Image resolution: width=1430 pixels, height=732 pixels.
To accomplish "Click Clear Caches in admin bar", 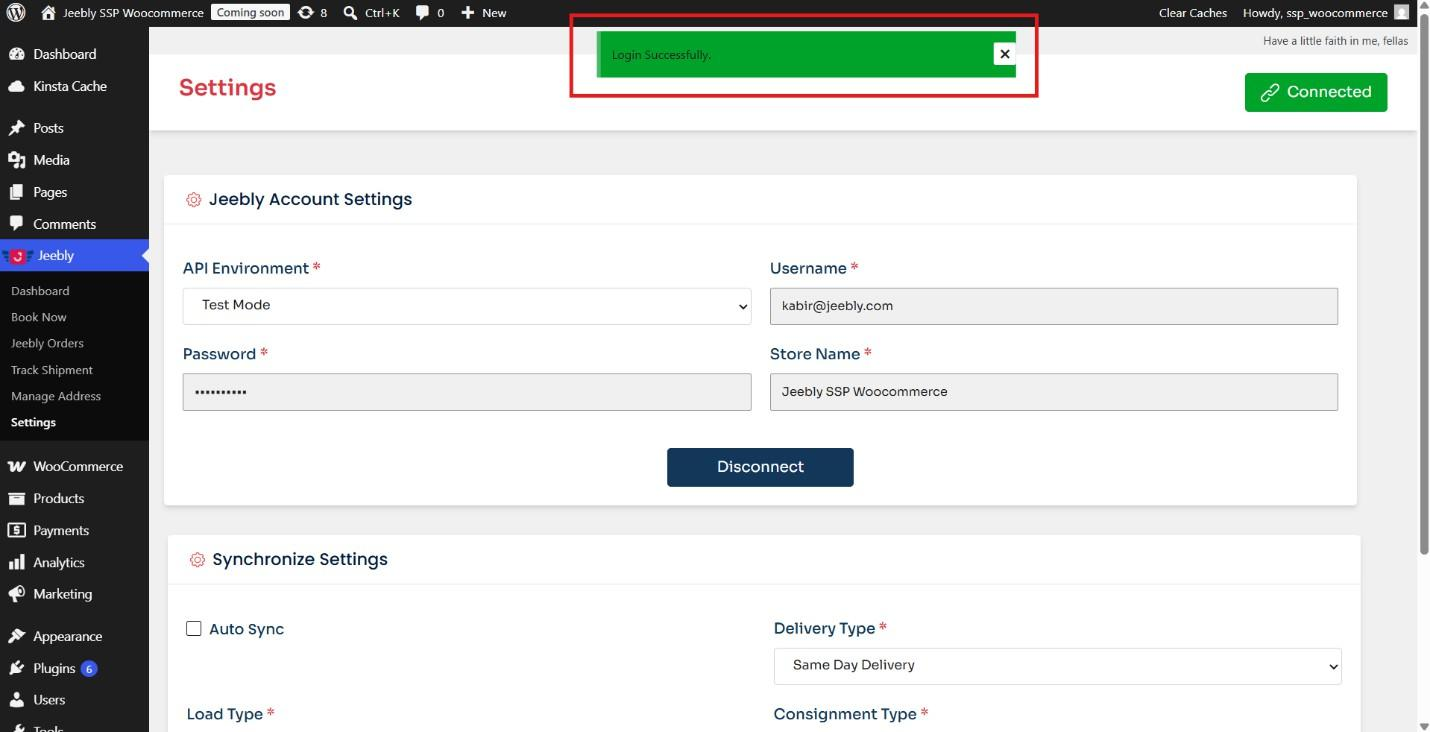I will pos(1192,13).
